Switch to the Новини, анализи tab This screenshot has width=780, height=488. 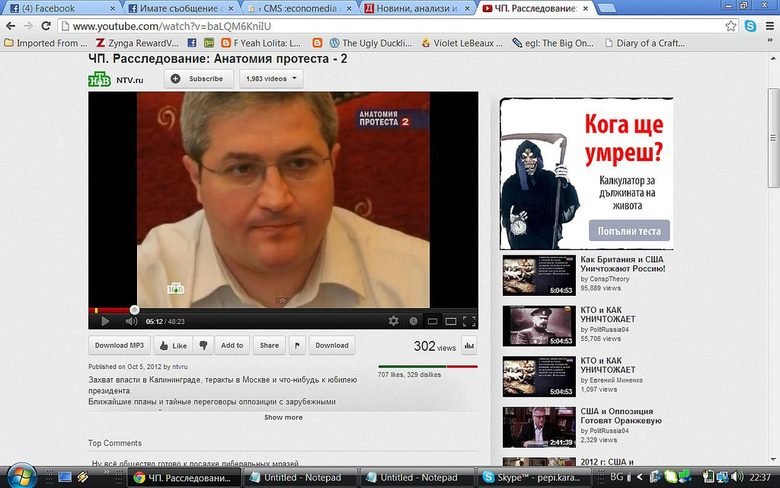tap(417, 8)
